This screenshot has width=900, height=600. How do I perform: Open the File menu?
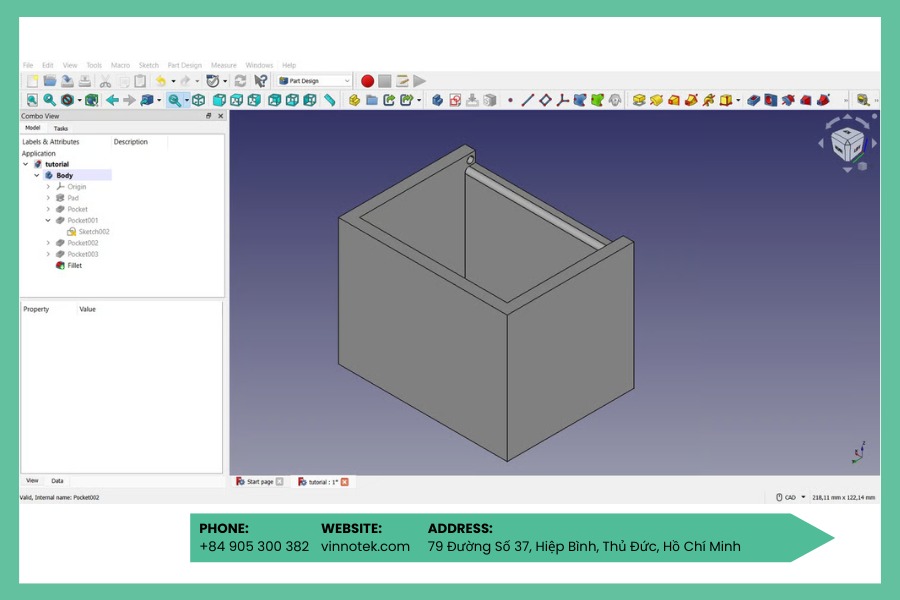tap(28, 65)
